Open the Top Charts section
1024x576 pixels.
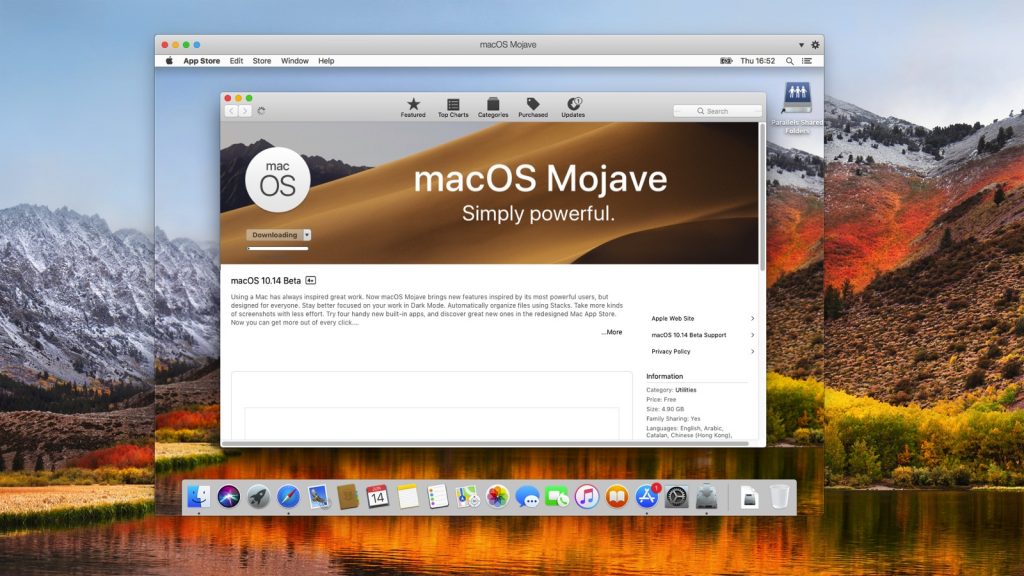point(453,108)
